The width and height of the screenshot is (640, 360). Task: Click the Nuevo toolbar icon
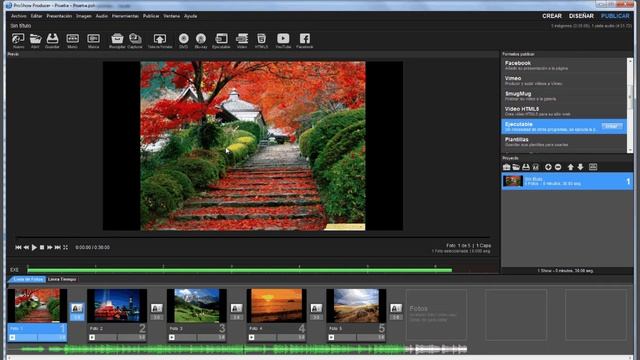(x=18, y=39)
